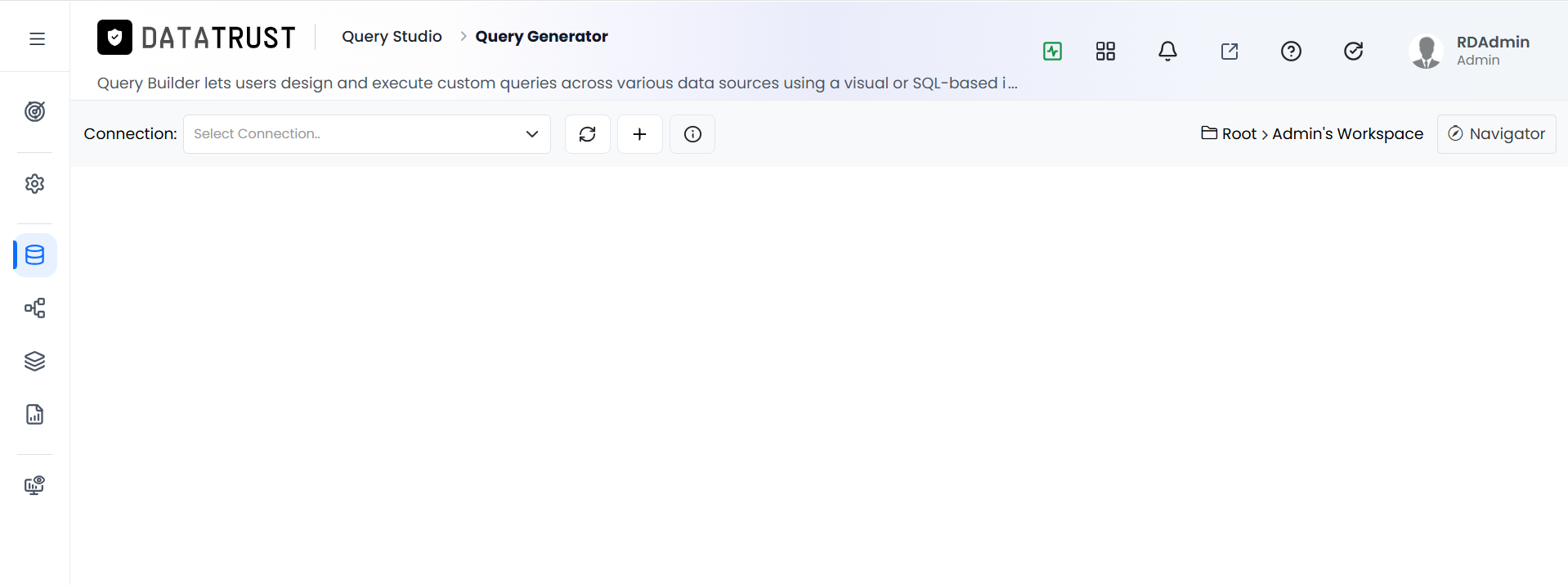Click the DATATRUST wordmark
The image size is (1568, 585).
(x=218, y=38)
